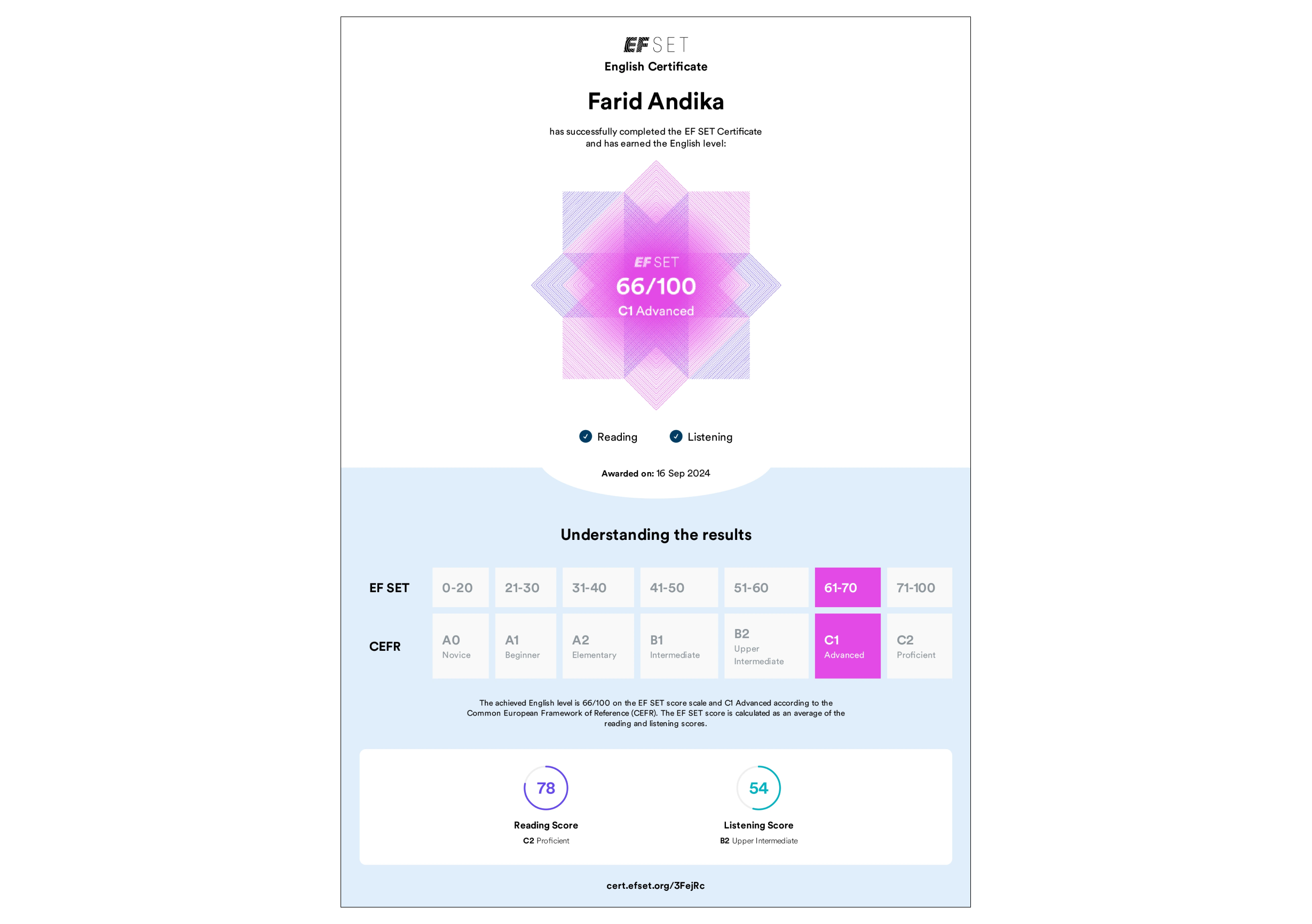Image resolution: width=1312 pixels, height=924 pixels.
Task: Click the Listening checkmark icon
Action: pos(675,436)
